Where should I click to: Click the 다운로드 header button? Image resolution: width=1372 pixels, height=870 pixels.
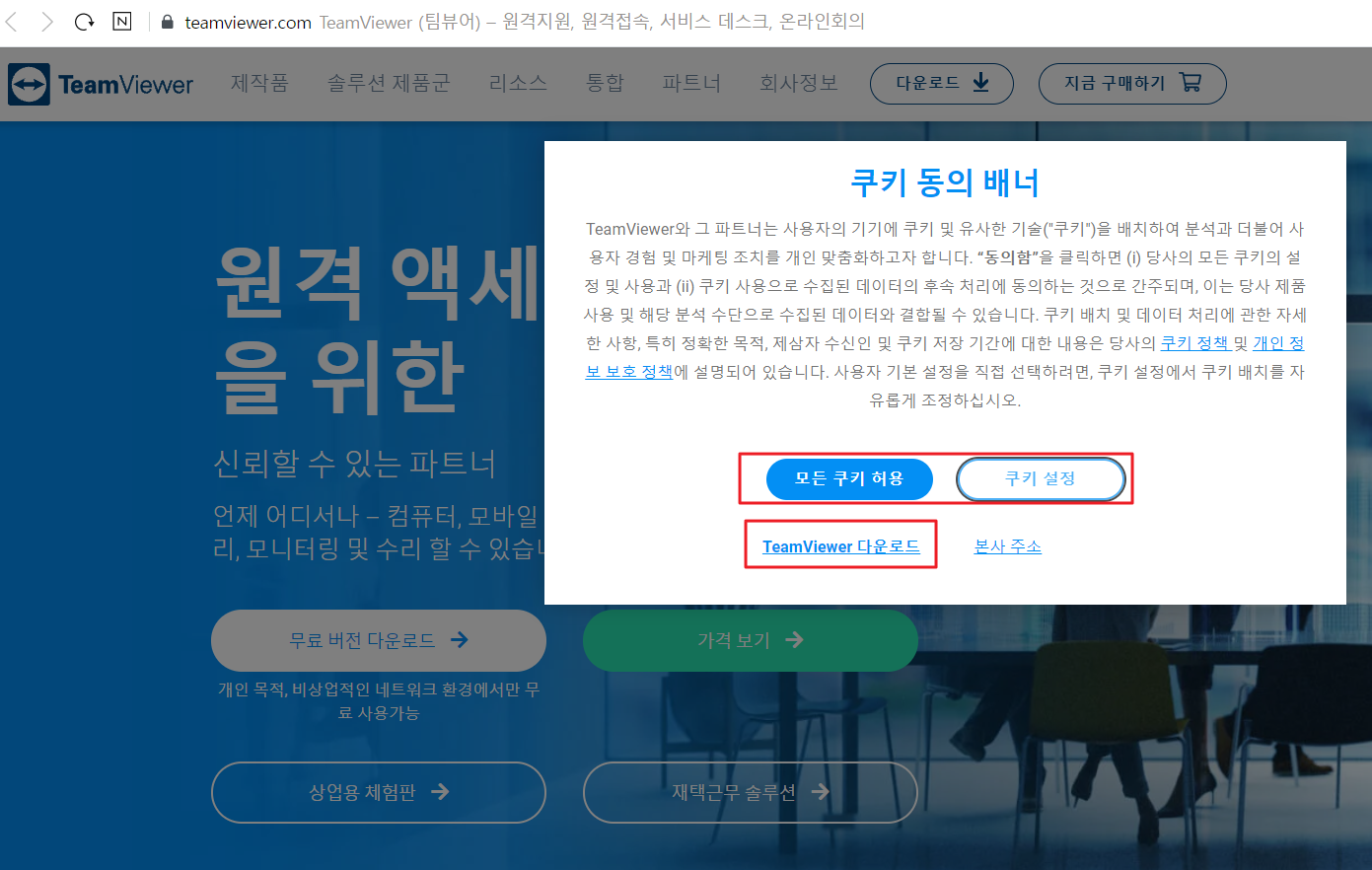point(942,84)
